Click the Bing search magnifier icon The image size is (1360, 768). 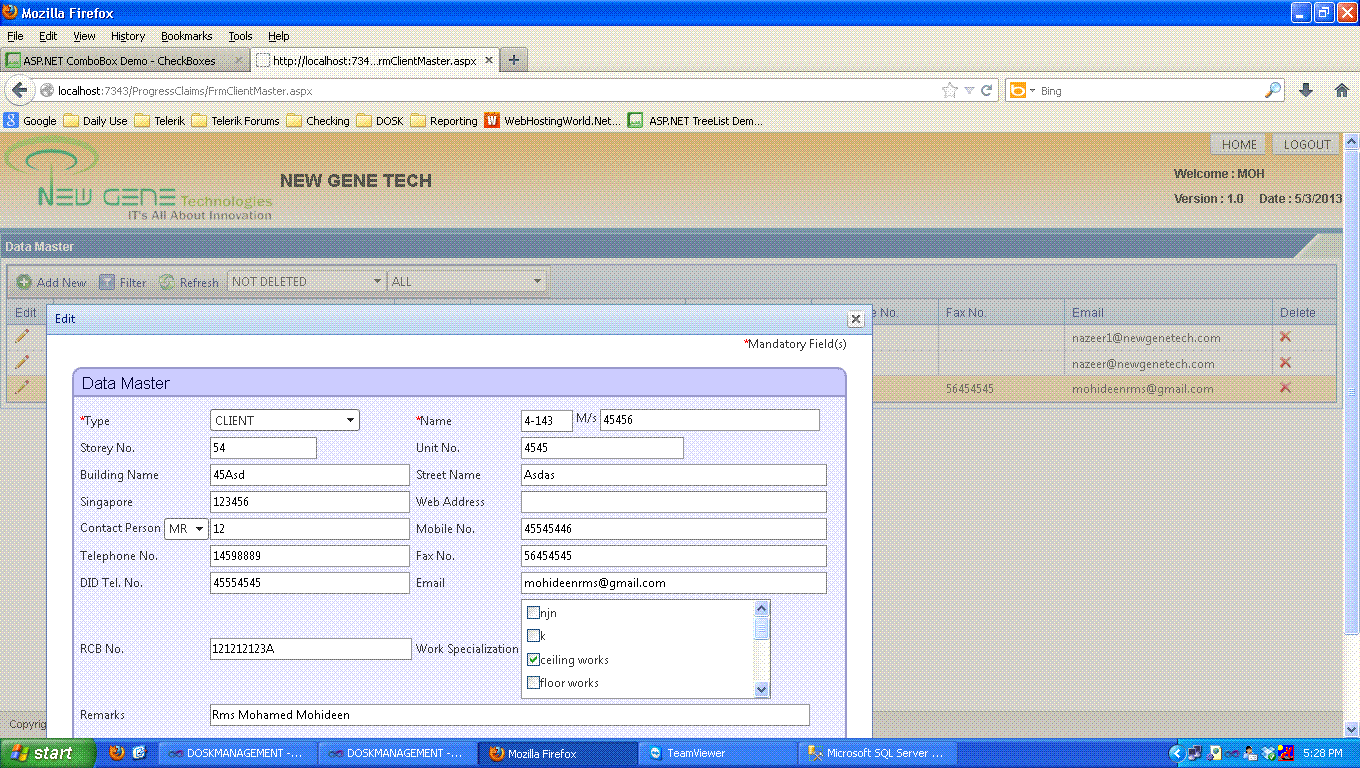pos(1273,90)
